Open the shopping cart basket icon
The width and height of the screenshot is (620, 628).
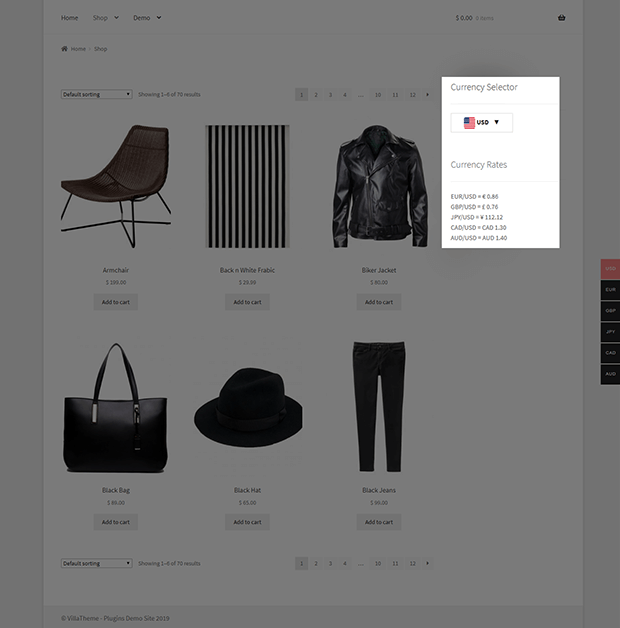click(562, 18)
